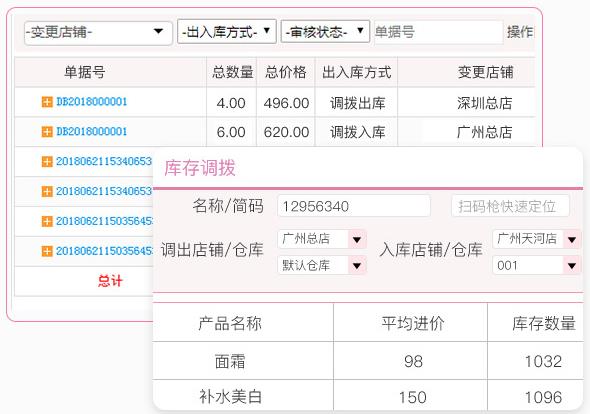Image resolution: width=590 pixels, height=414 pixels.
Task: Click the 496.00 price cell
Action: click(x=286, y=103)
